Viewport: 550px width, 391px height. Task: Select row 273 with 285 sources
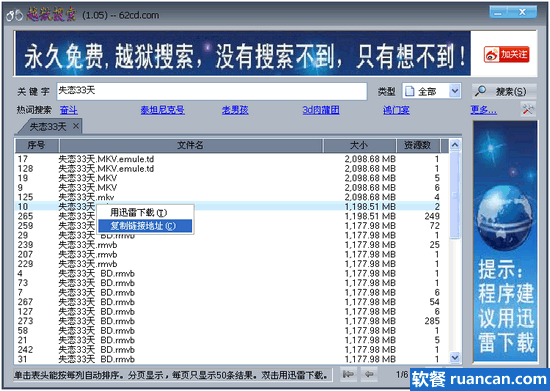point(232,321)
